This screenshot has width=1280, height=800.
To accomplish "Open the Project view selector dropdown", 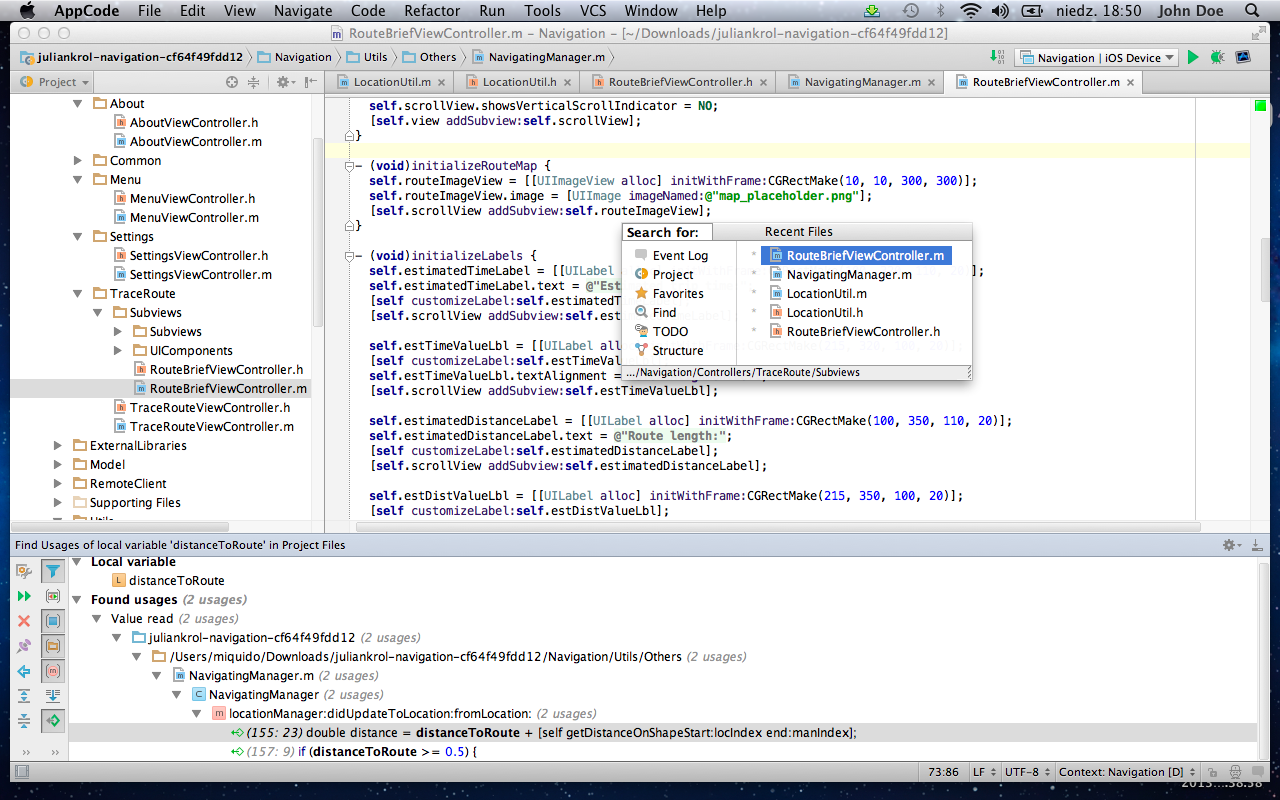I will click(x=56, y=82).
